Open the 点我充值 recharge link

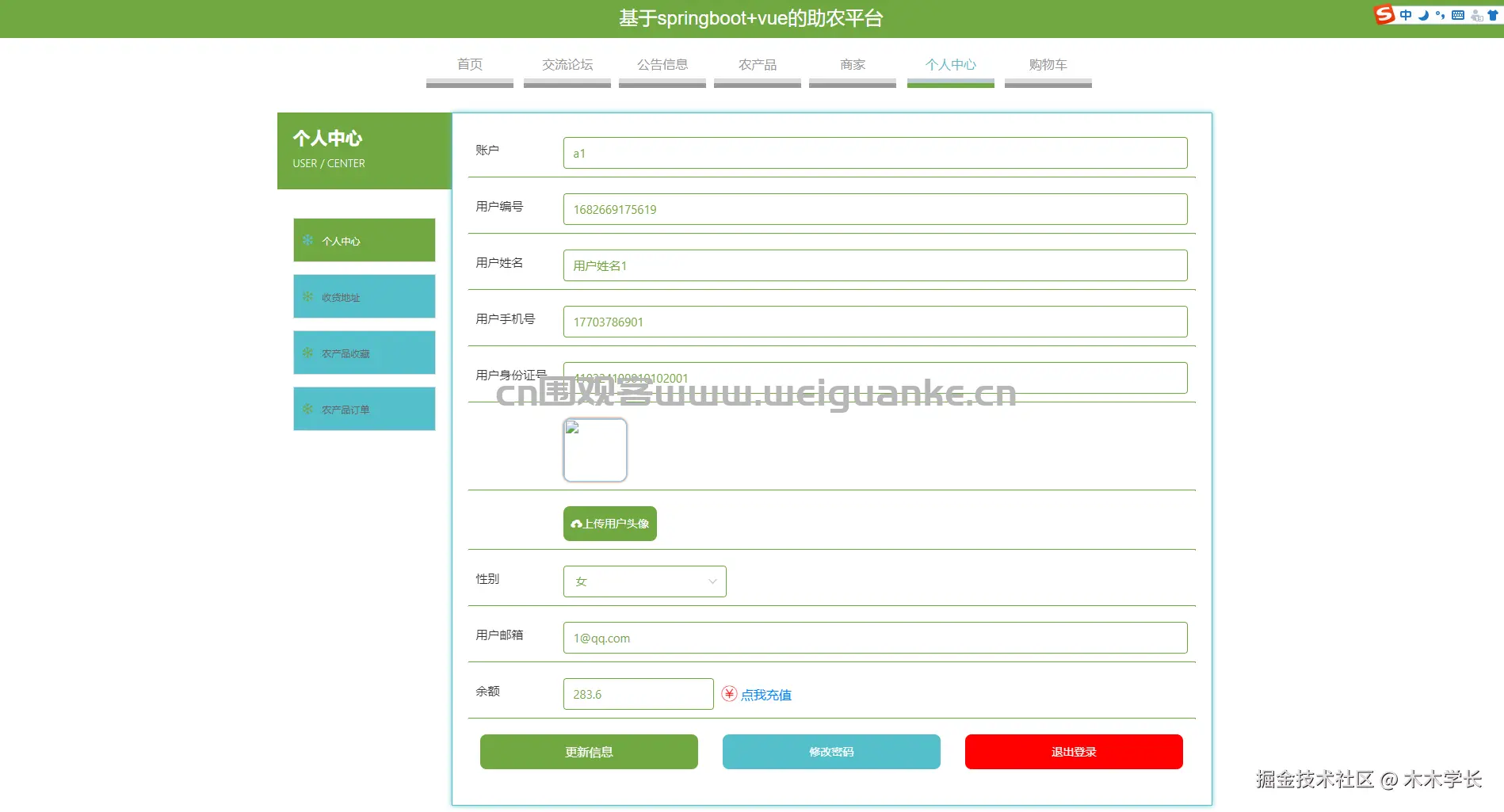[x=765, y=694]
